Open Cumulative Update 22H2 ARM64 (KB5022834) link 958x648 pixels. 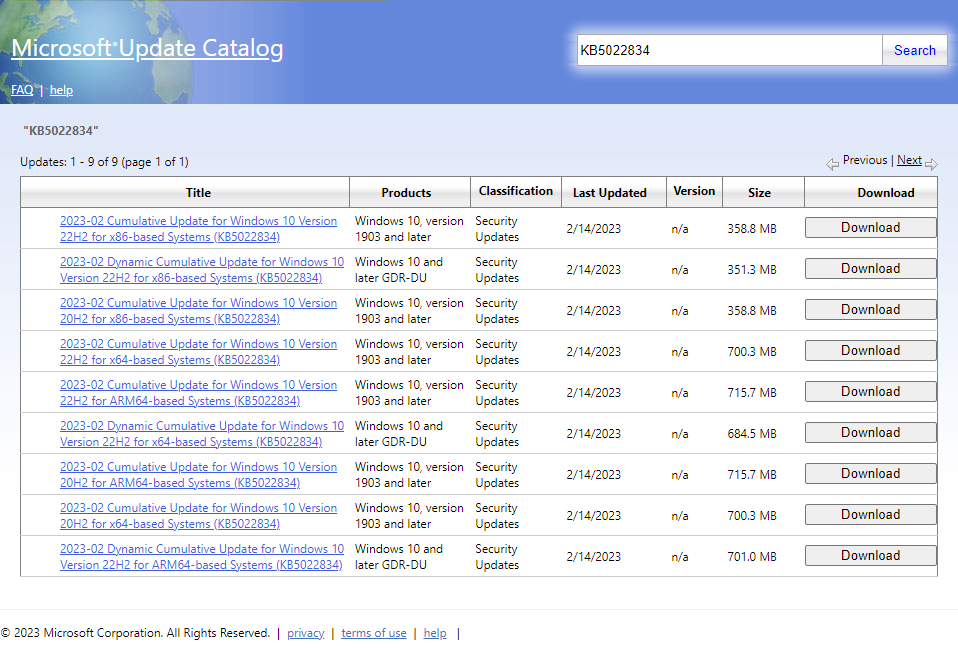click(x=199, y=393)
